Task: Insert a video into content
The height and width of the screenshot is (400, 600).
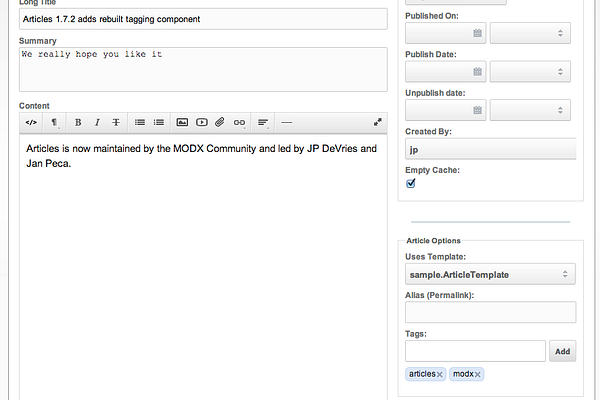Action: (x=202, y=122)
